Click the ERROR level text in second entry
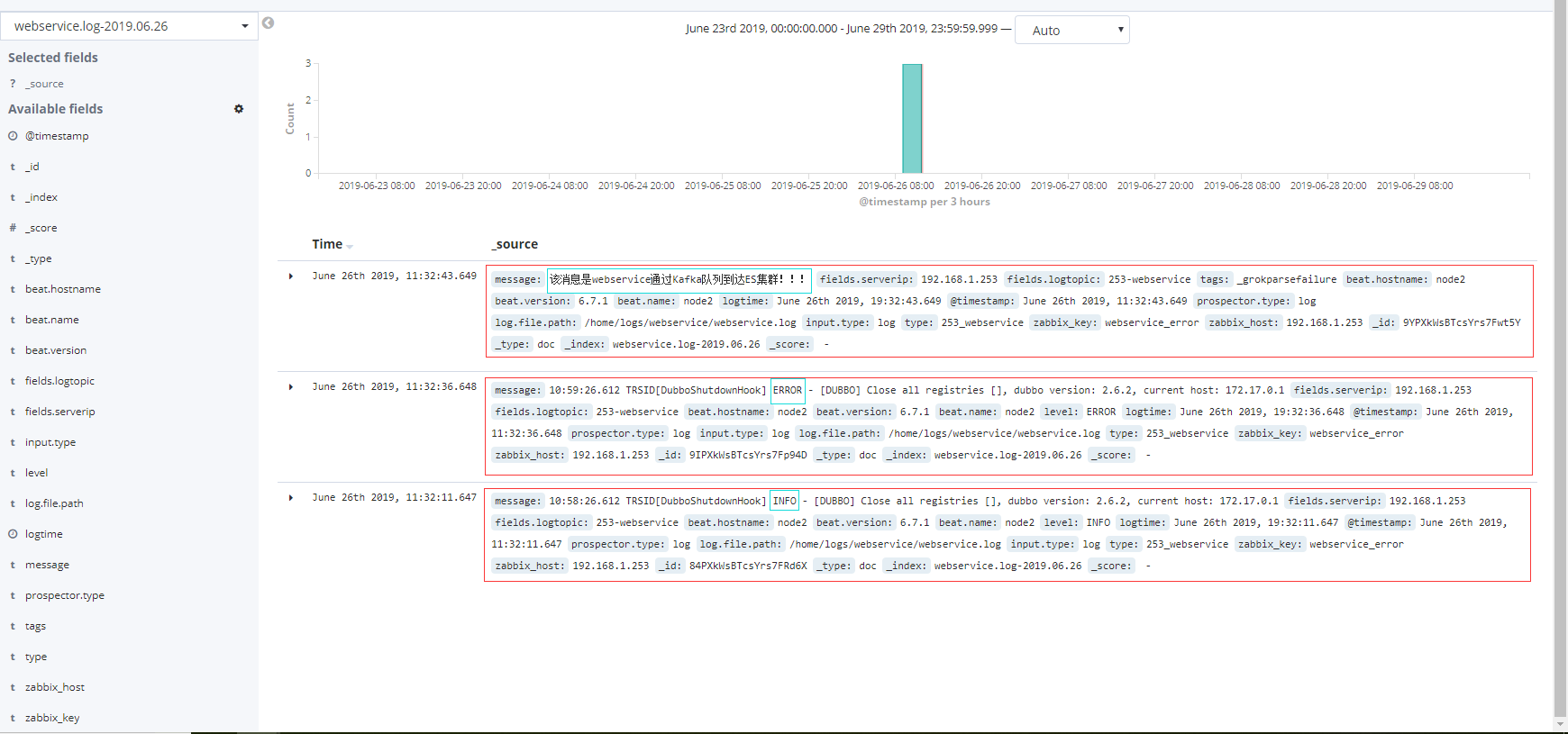Viewport: 1568px width, 734px height. pos(788,391)
